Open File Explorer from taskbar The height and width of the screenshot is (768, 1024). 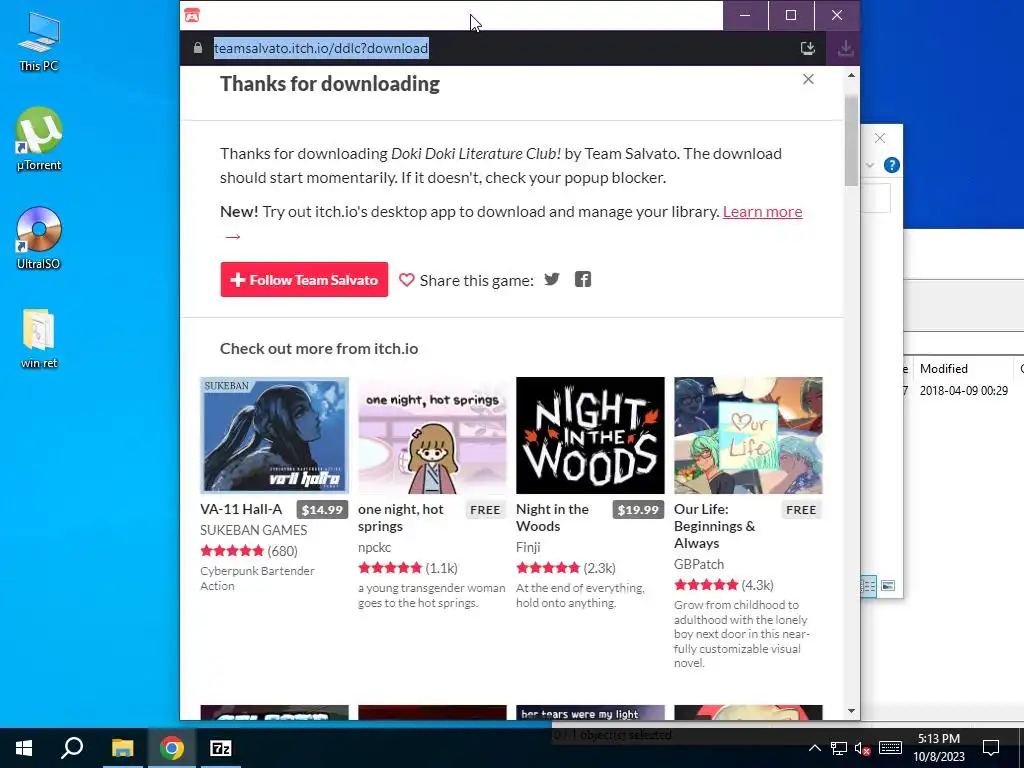(122, 748)
